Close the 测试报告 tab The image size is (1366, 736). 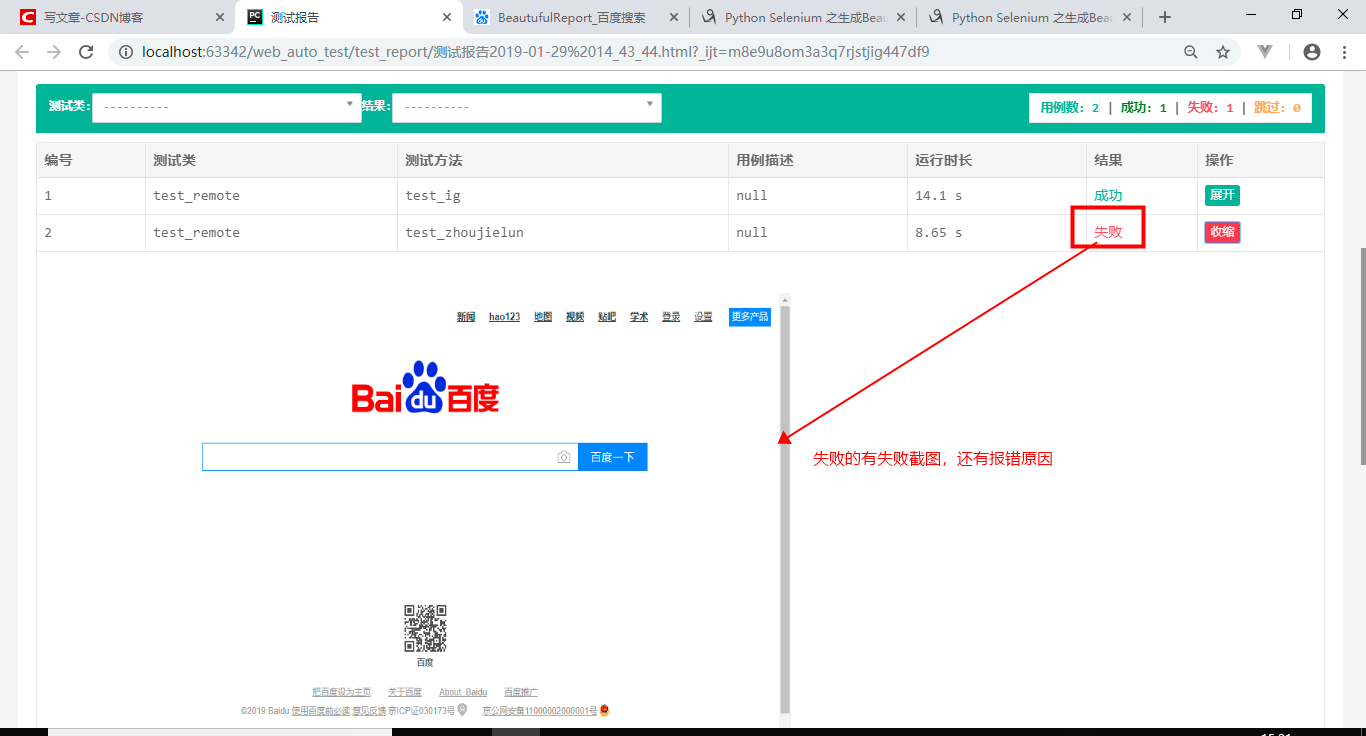click(x=447, y=17)
